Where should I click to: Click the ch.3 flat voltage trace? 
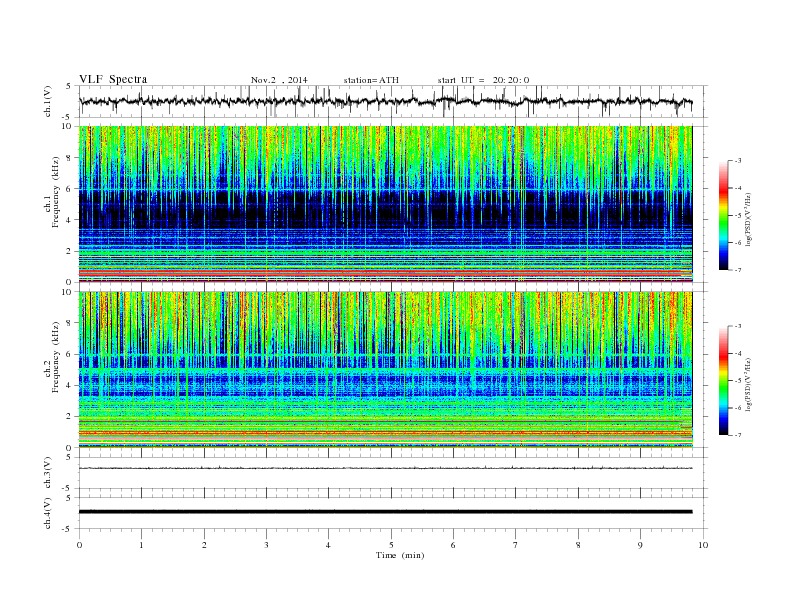click(x=385, y=468)
